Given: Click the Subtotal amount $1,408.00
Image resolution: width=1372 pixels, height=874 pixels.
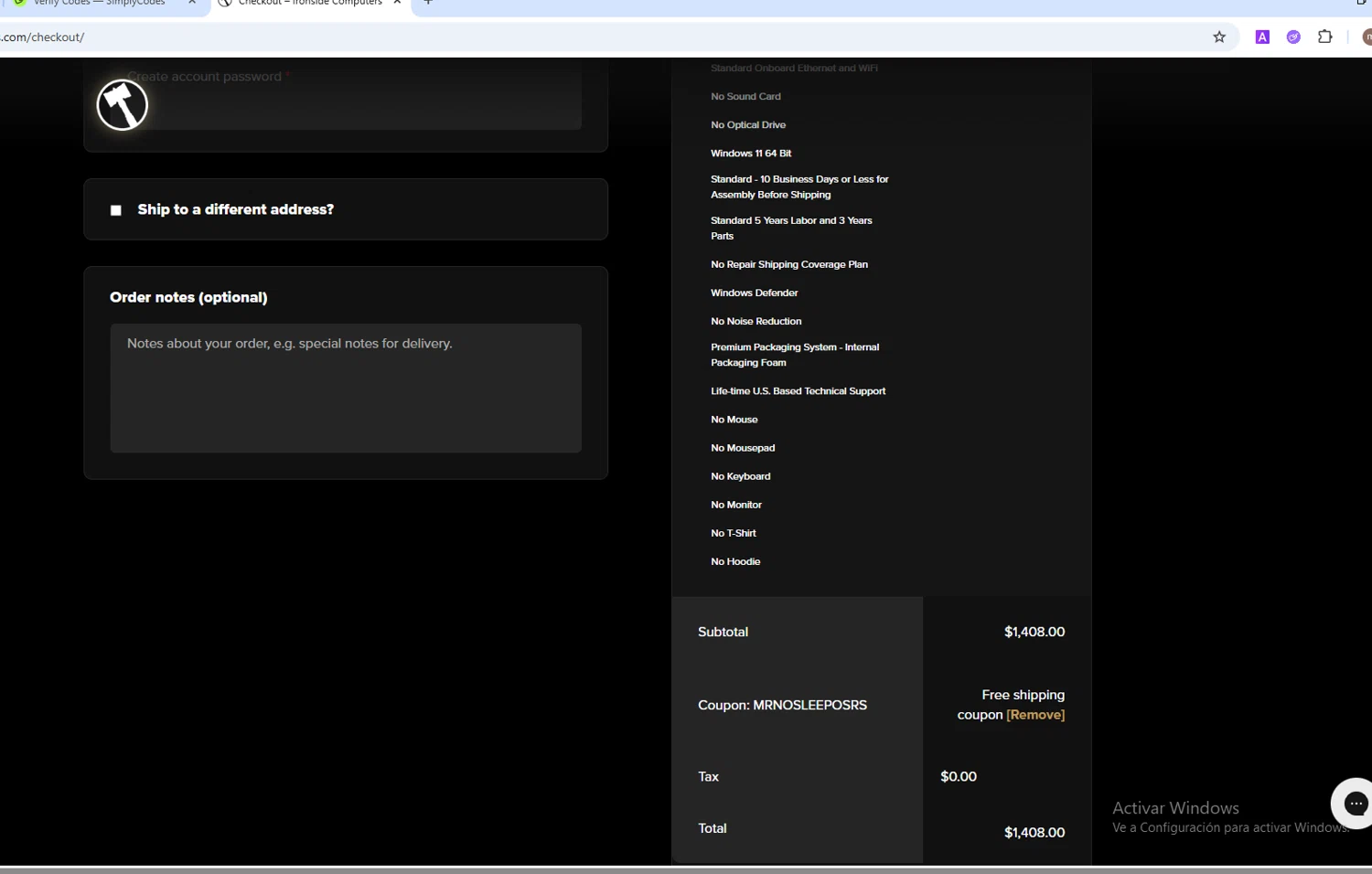Looking at the screenshot, I should (1034, 632).
